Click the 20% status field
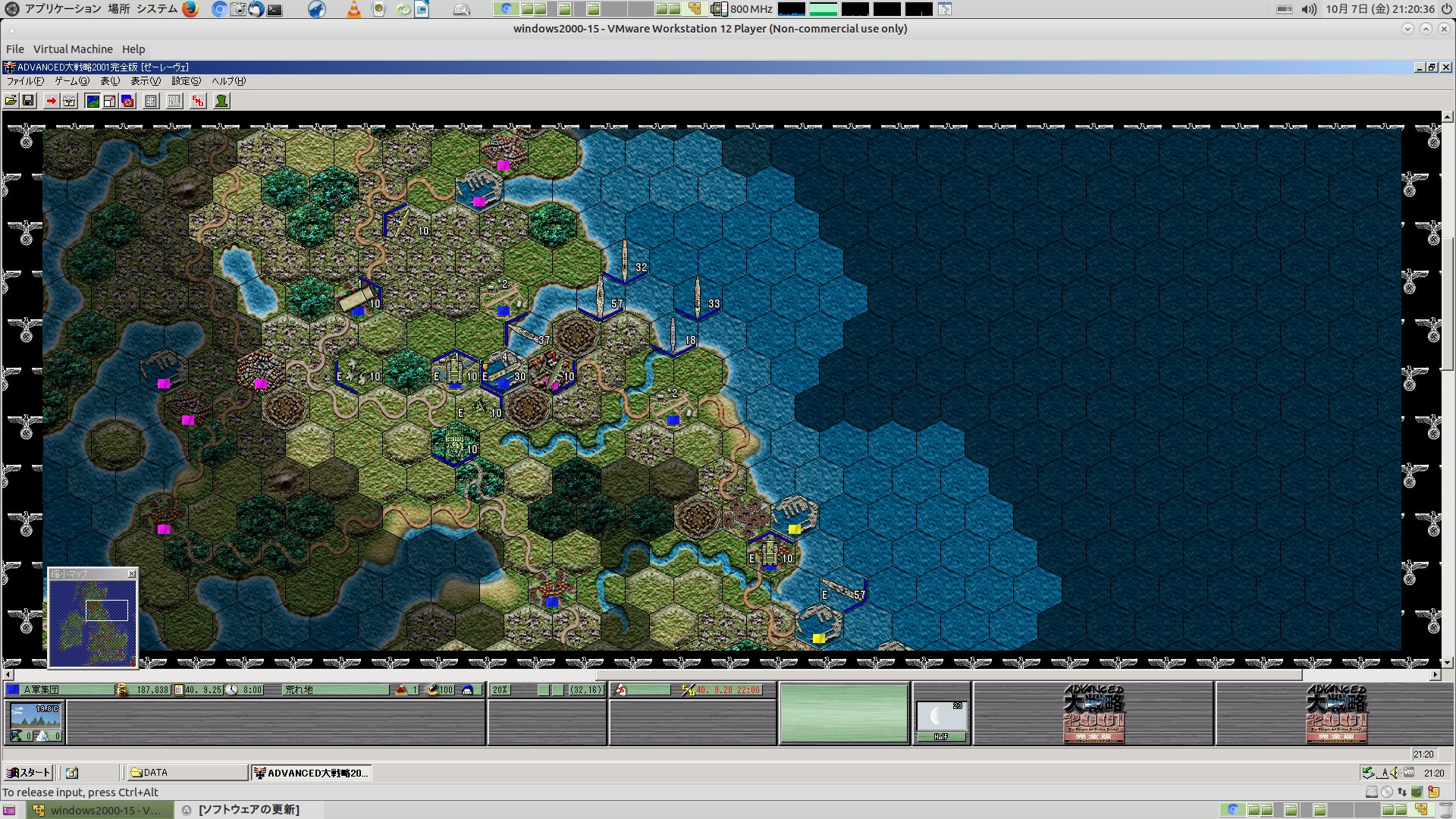 coord(500,690)
